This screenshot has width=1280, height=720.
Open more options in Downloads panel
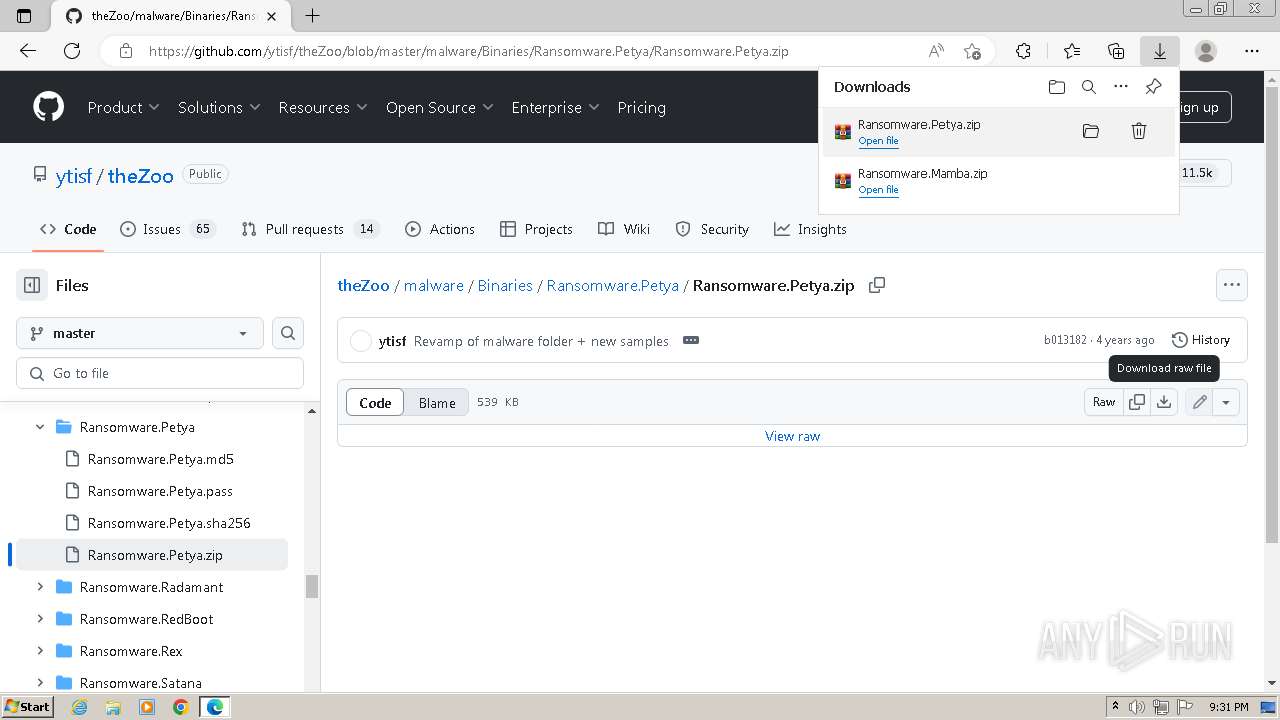point(1121,87)
